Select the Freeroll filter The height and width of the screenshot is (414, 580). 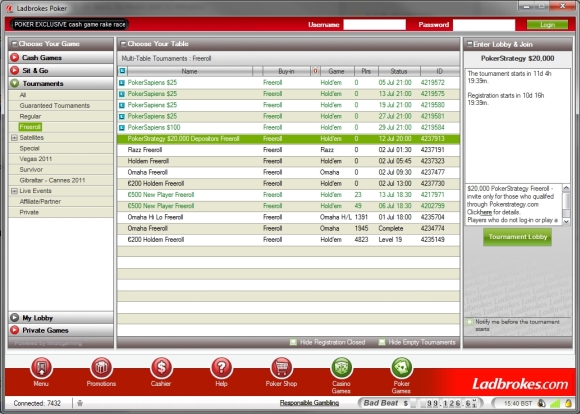(x=30, y=127)
